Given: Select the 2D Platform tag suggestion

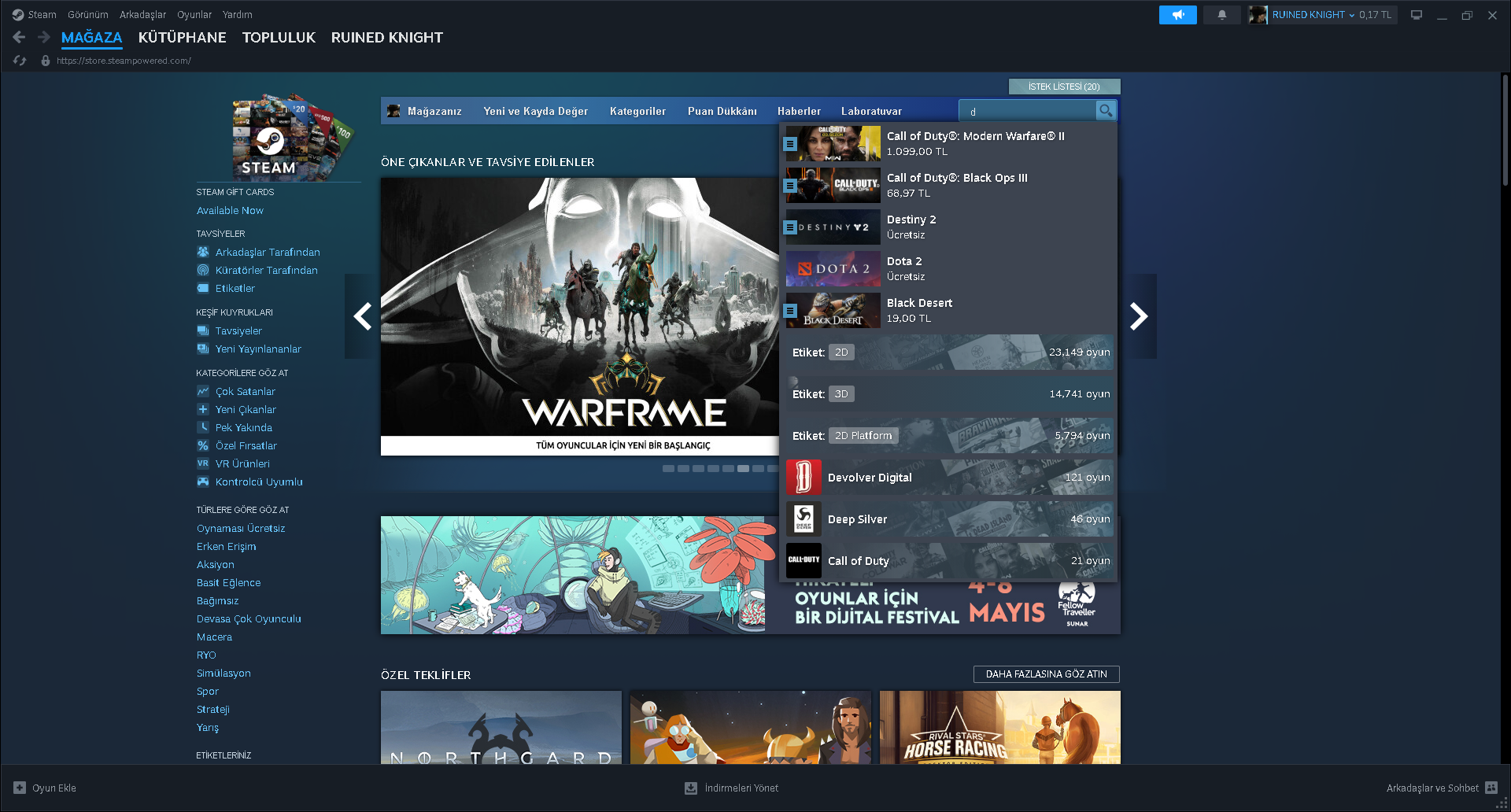Looking at the screenshot, I should point(950,435).
